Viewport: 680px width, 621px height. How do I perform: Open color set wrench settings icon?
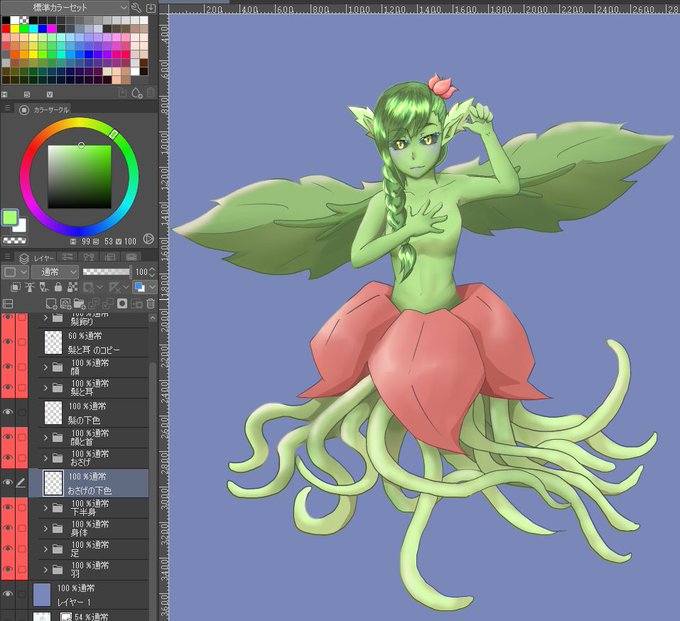tap(136, 7)
